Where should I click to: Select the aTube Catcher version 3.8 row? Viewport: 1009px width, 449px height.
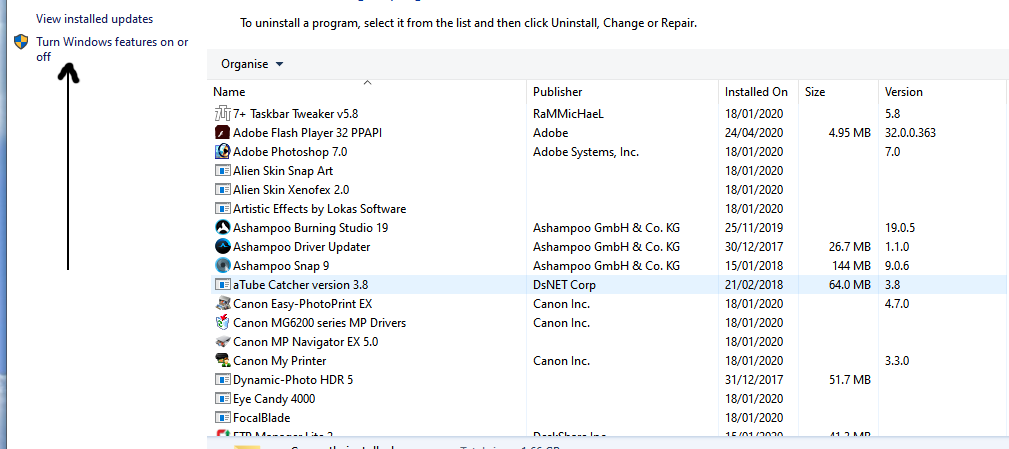click(x=300, y=285)
